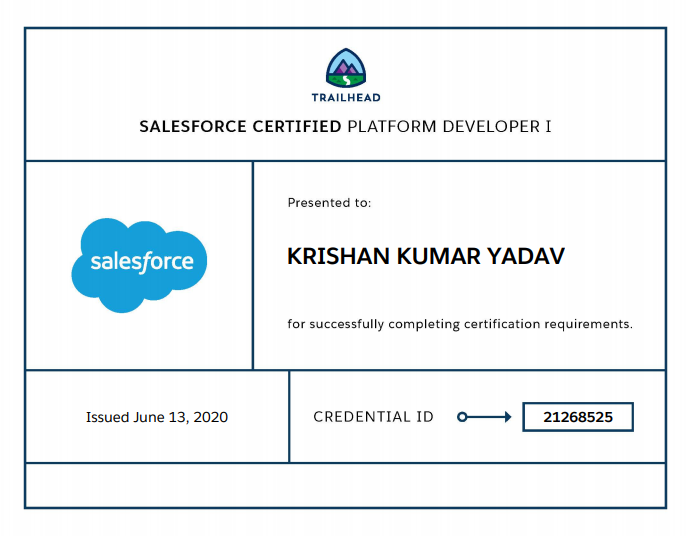This screenshot has height=536, width=686.
Task: Select the 'SALESFORCE CERTIFIED PLATFORM DEVELOPER I' title
Action: (x=345, y=126)
